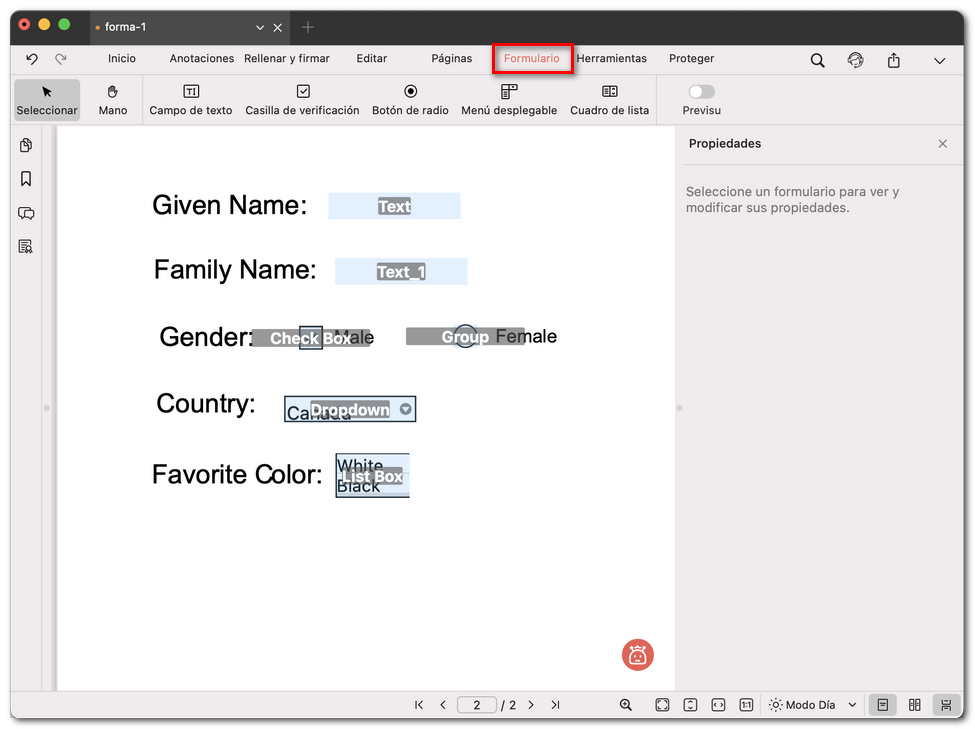Open the comments panel
The image size is (975, 729).
tap(25, 213)
